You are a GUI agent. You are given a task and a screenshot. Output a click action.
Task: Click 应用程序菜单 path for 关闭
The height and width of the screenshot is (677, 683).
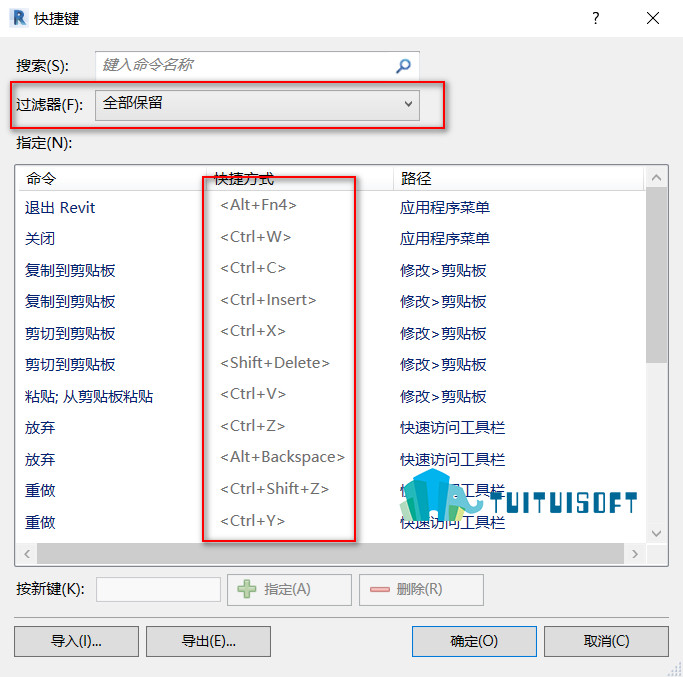pos(445,239)
